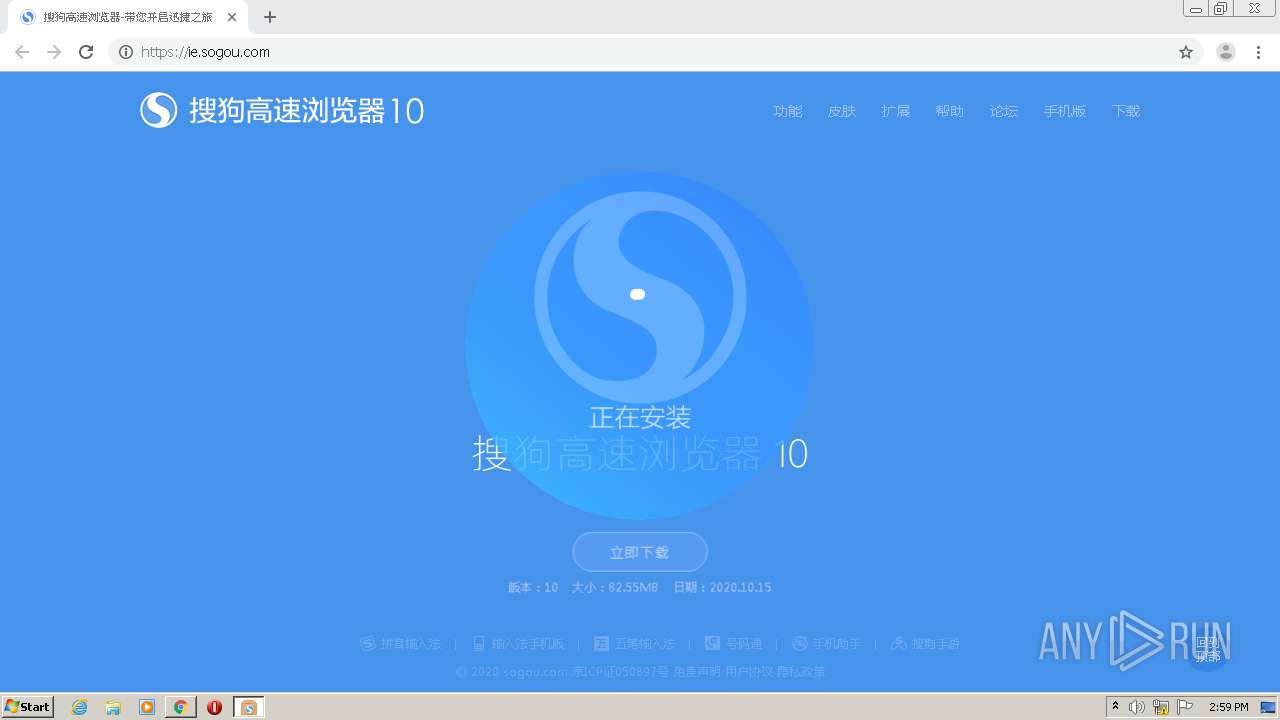1280x720 pixels.
Task: Open the 输入法手机版 footer link
Action: (x=518, y=644)
